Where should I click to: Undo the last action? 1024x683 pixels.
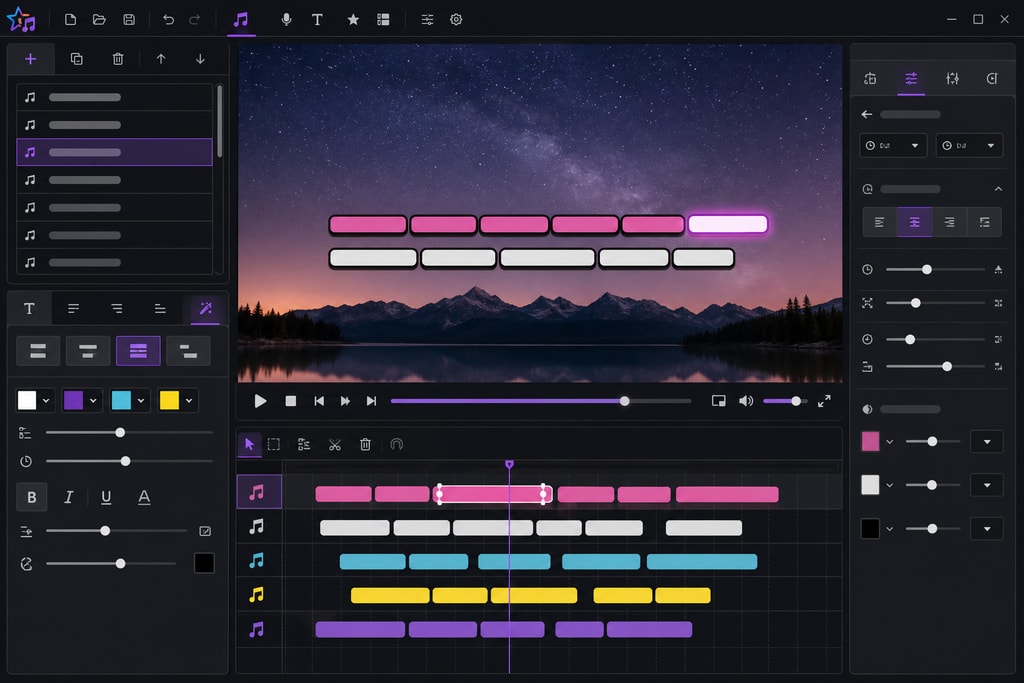168,20
